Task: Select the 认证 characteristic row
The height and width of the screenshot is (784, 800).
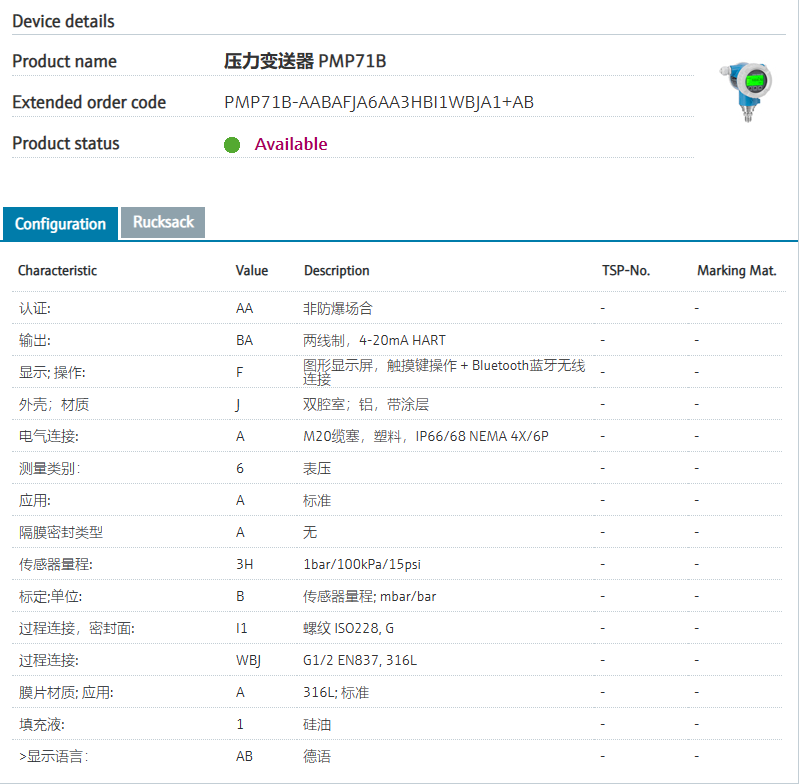Action: click(x=35, y=308)
